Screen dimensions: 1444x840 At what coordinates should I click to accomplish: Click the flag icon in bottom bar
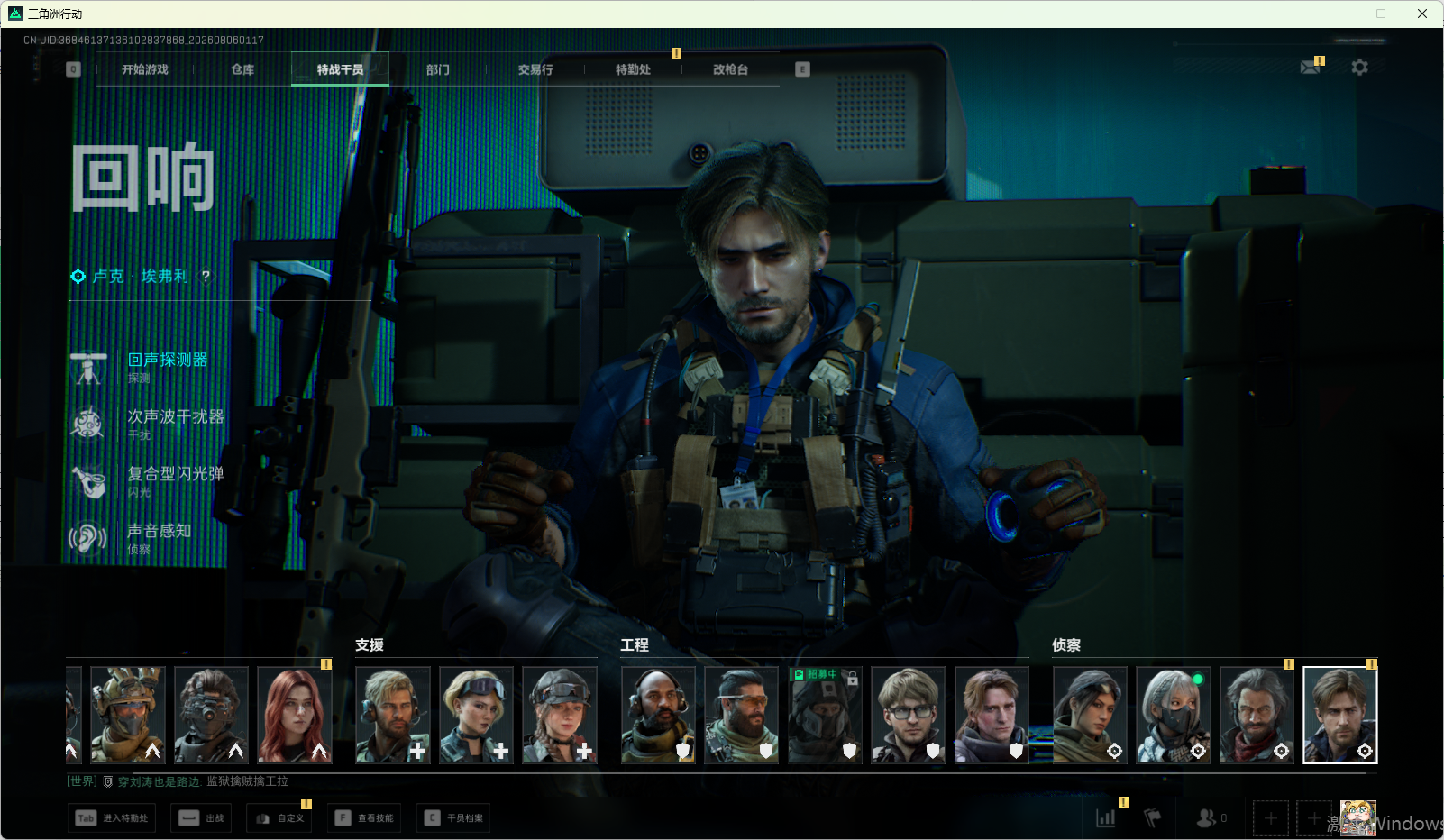pyautogui.click(x=1152, y=817)
